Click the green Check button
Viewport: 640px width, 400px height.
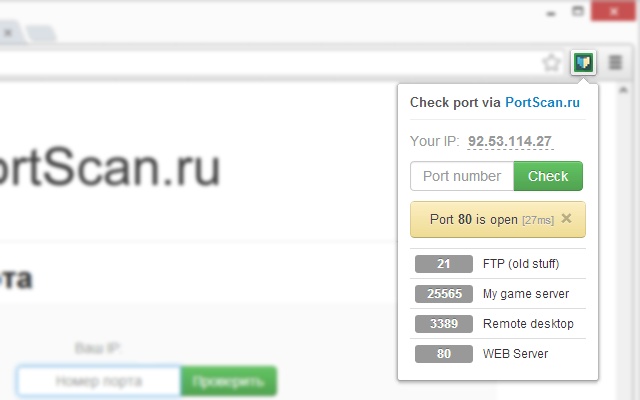click(x=548, y=176)
